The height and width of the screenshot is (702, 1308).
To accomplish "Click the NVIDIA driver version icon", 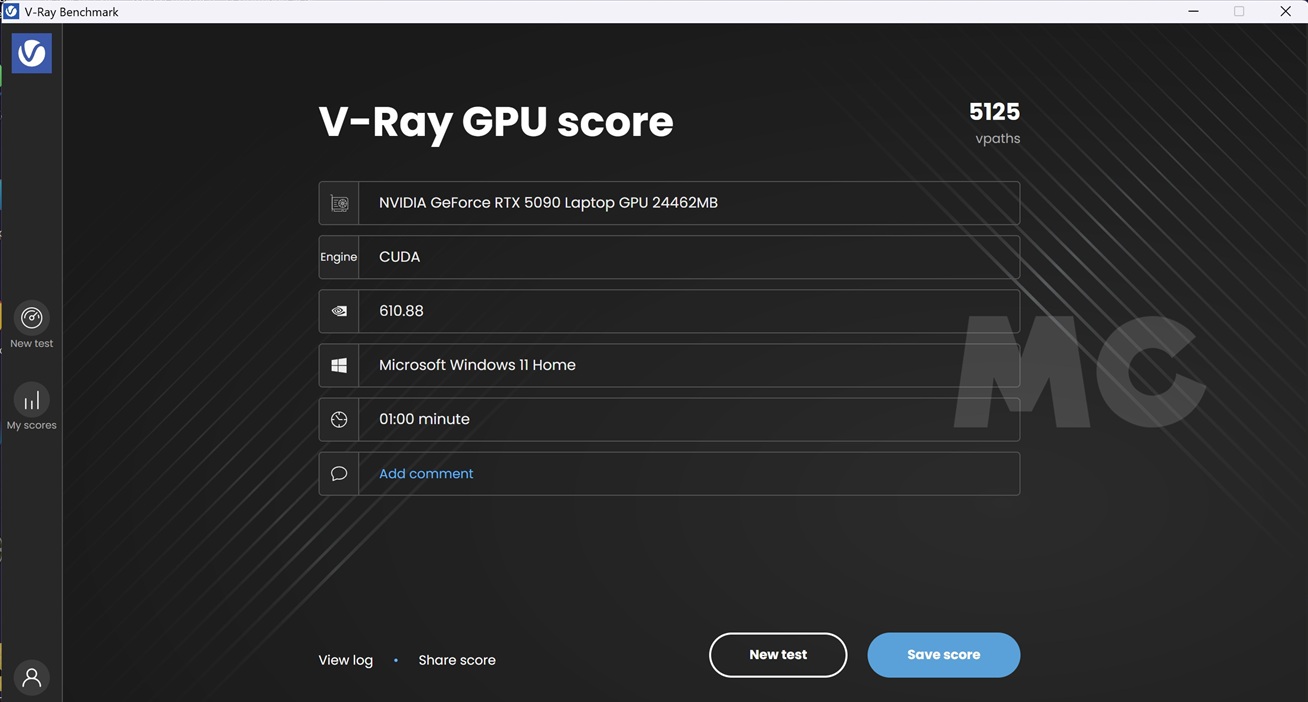I will 339,311.
